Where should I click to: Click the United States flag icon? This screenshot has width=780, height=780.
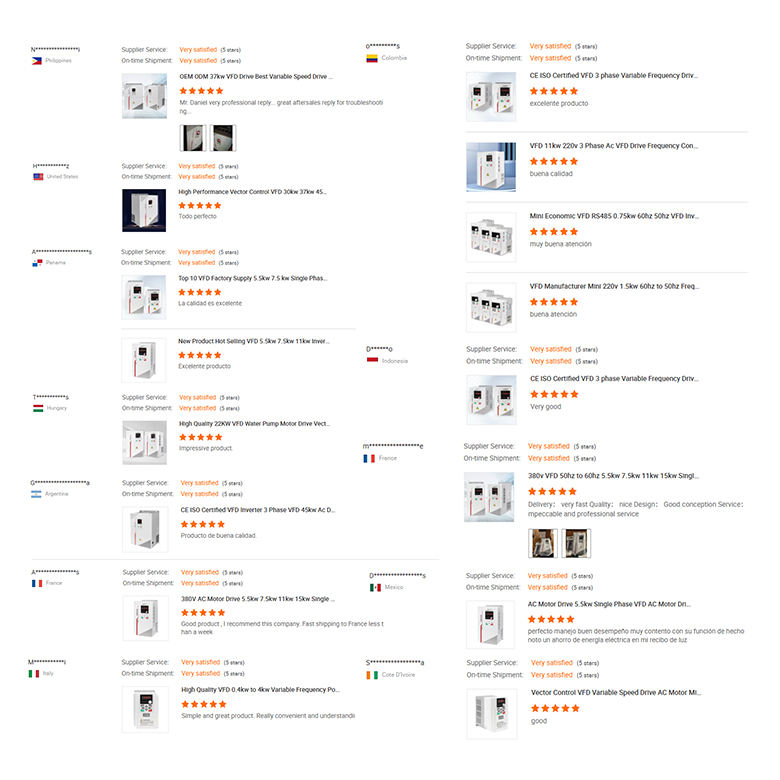[x=38, y=177]
